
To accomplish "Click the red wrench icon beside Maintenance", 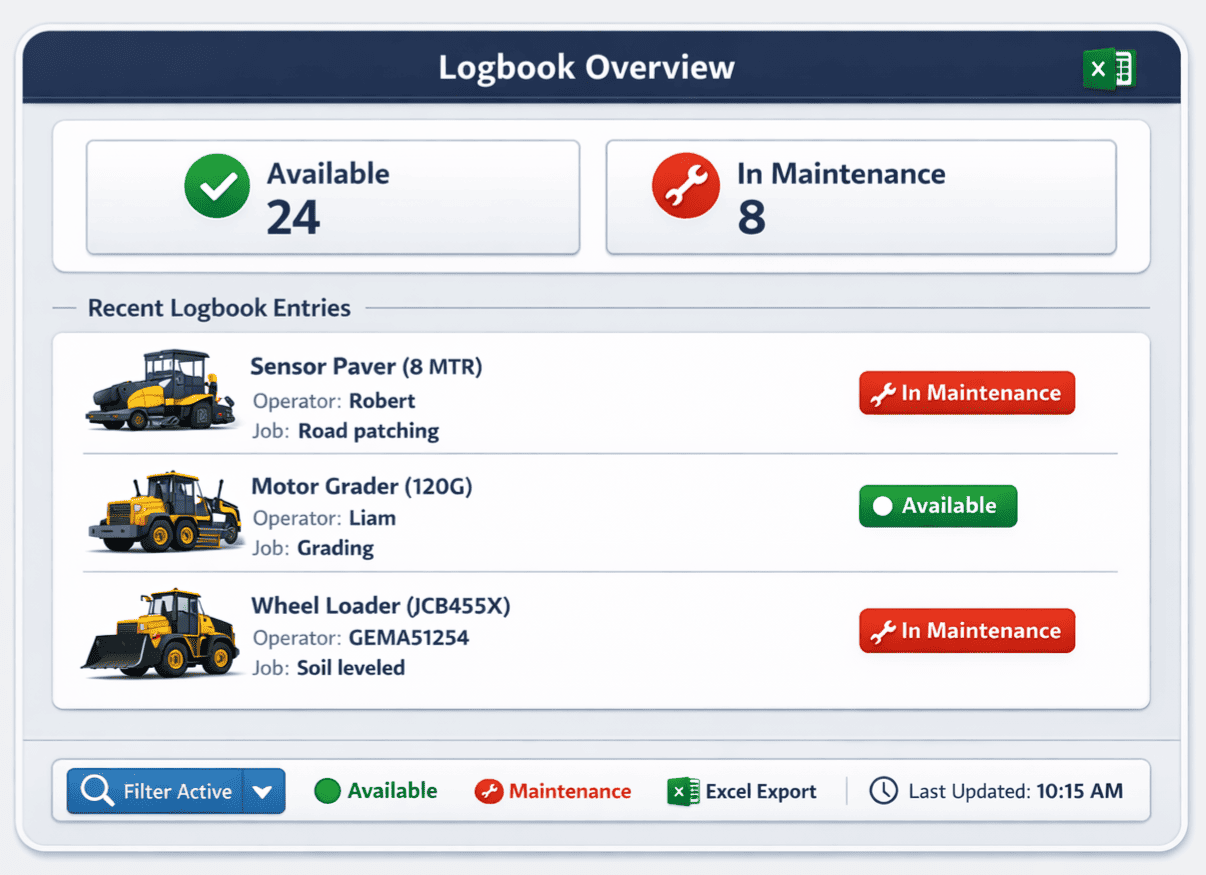I will click(488, 792).
